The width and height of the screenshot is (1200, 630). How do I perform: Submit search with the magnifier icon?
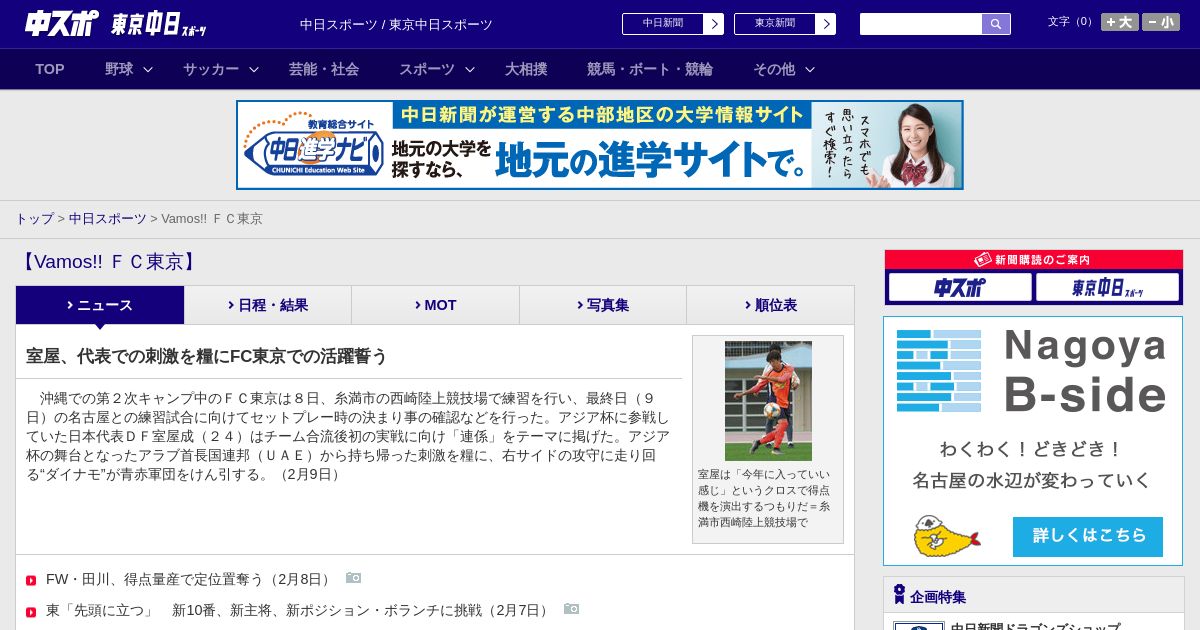pyautogui.click(x=996, y=24)
